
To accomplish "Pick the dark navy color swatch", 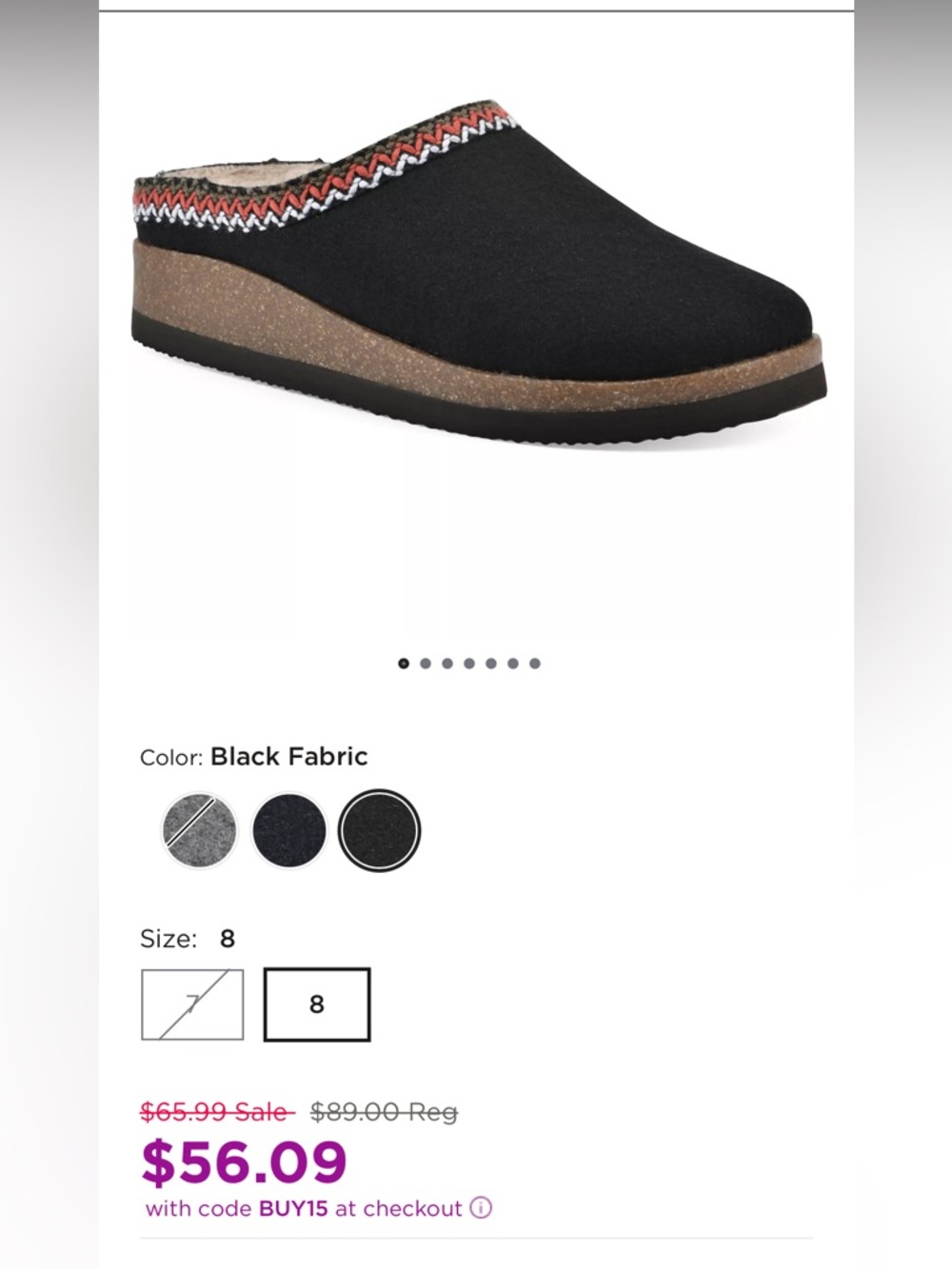I will (x=289, y=831).
